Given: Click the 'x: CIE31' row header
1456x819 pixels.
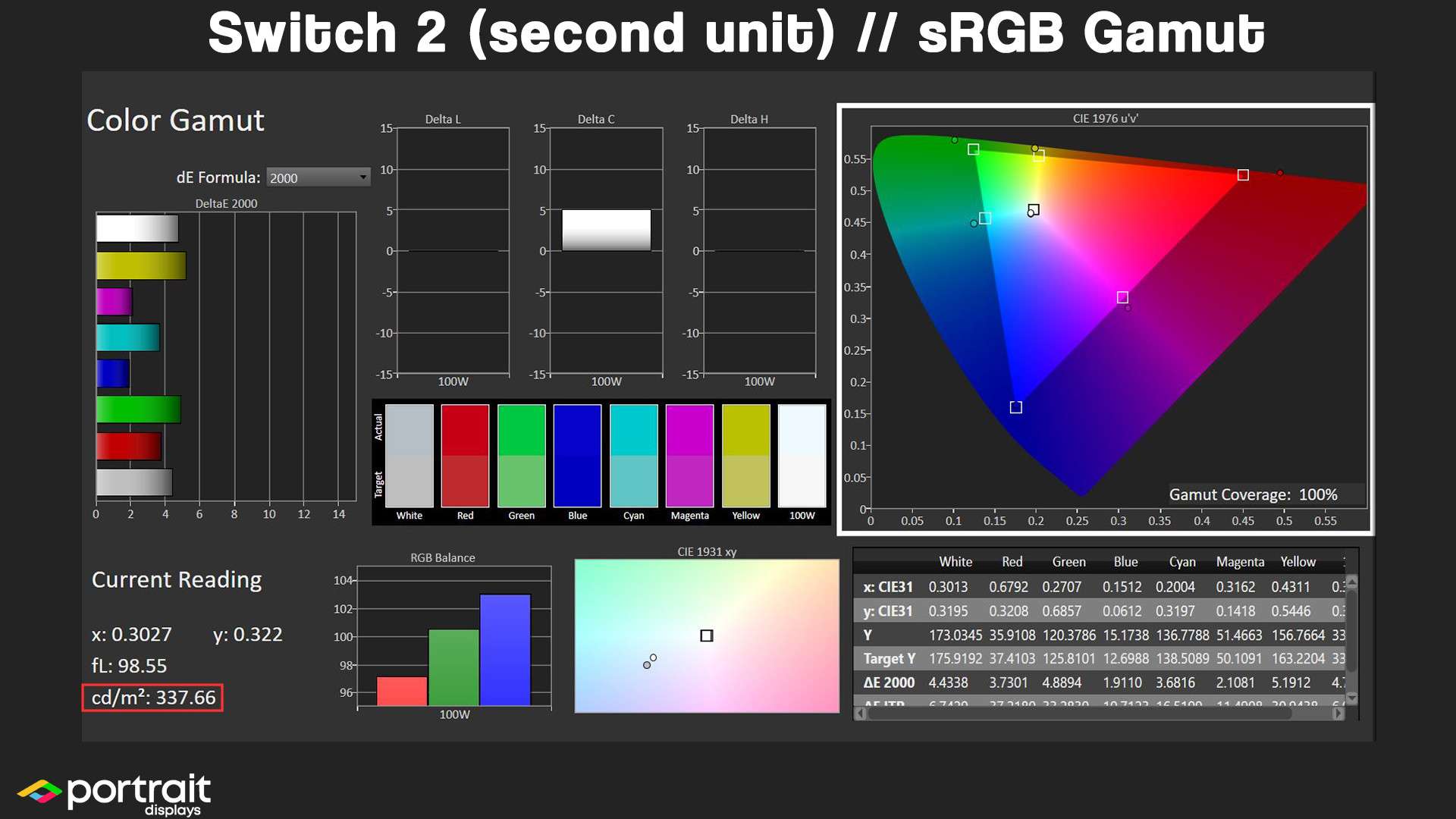Looking at the screenshot, I should pos(888,587).
